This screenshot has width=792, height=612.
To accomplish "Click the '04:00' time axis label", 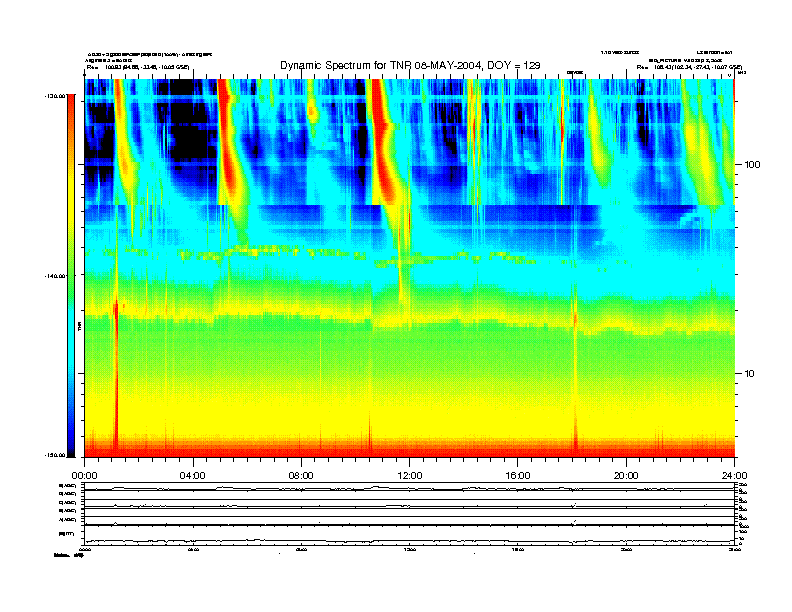I will tap(193, 476).
